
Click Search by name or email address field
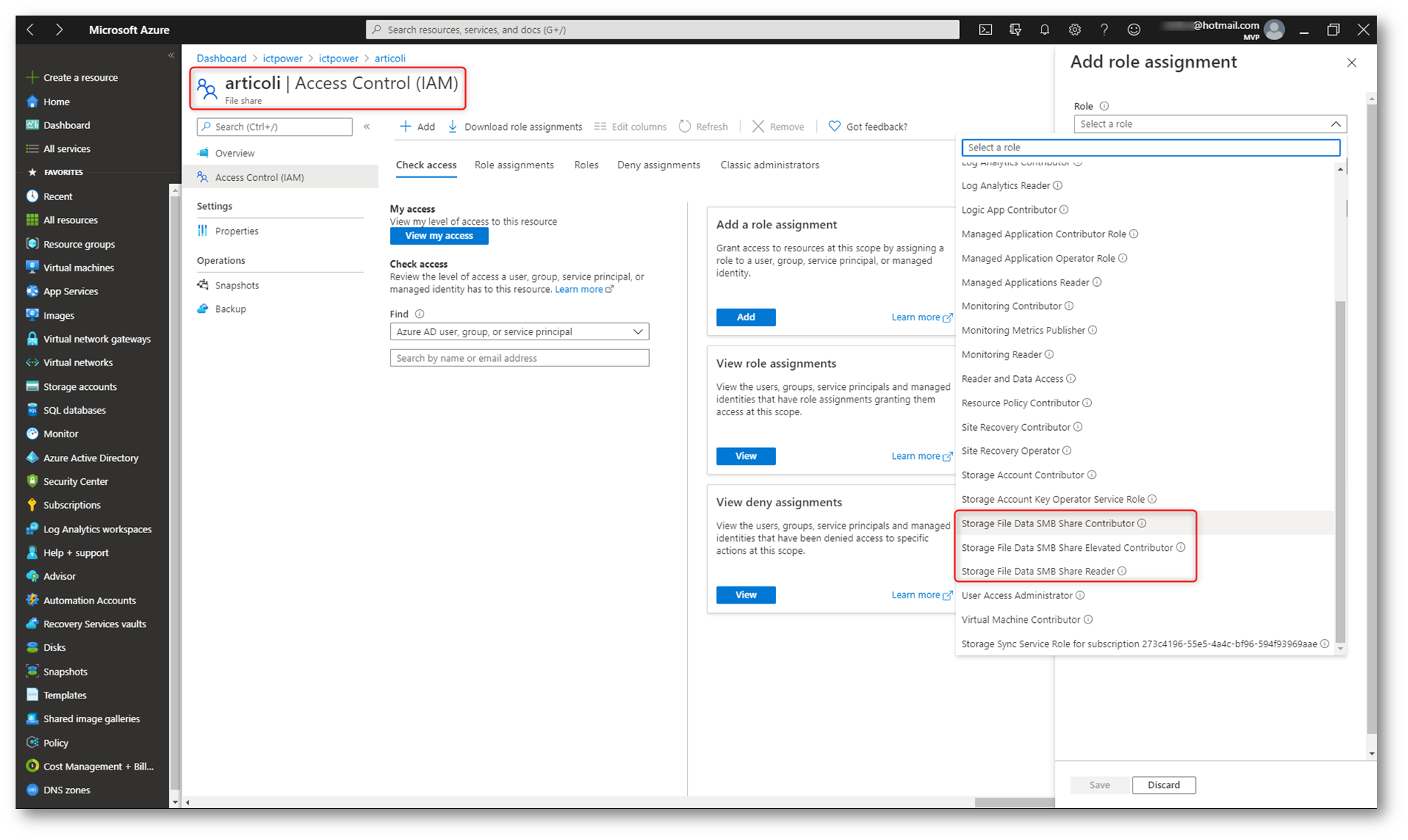[x=519, y=358]
